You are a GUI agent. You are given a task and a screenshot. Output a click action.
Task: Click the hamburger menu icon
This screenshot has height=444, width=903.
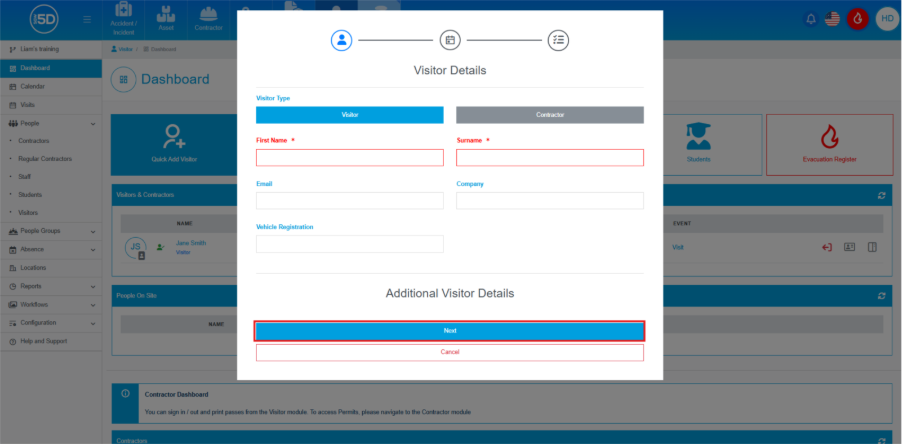[87, 19]
